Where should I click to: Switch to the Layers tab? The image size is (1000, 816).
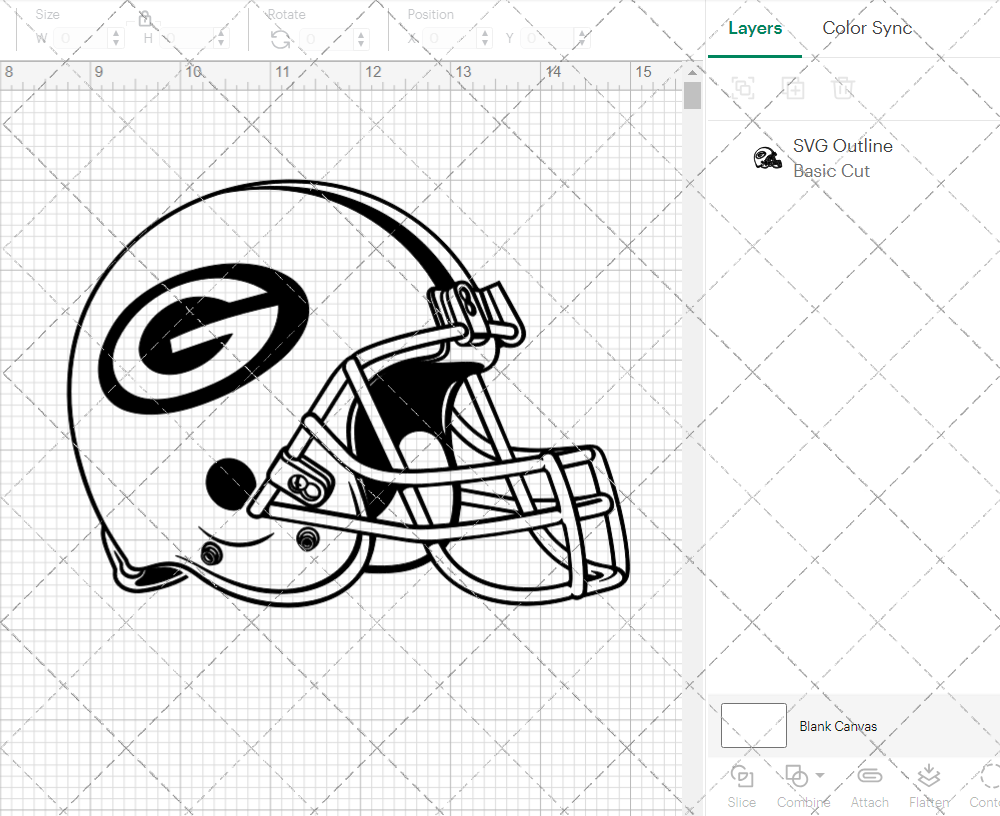(755, 28)
